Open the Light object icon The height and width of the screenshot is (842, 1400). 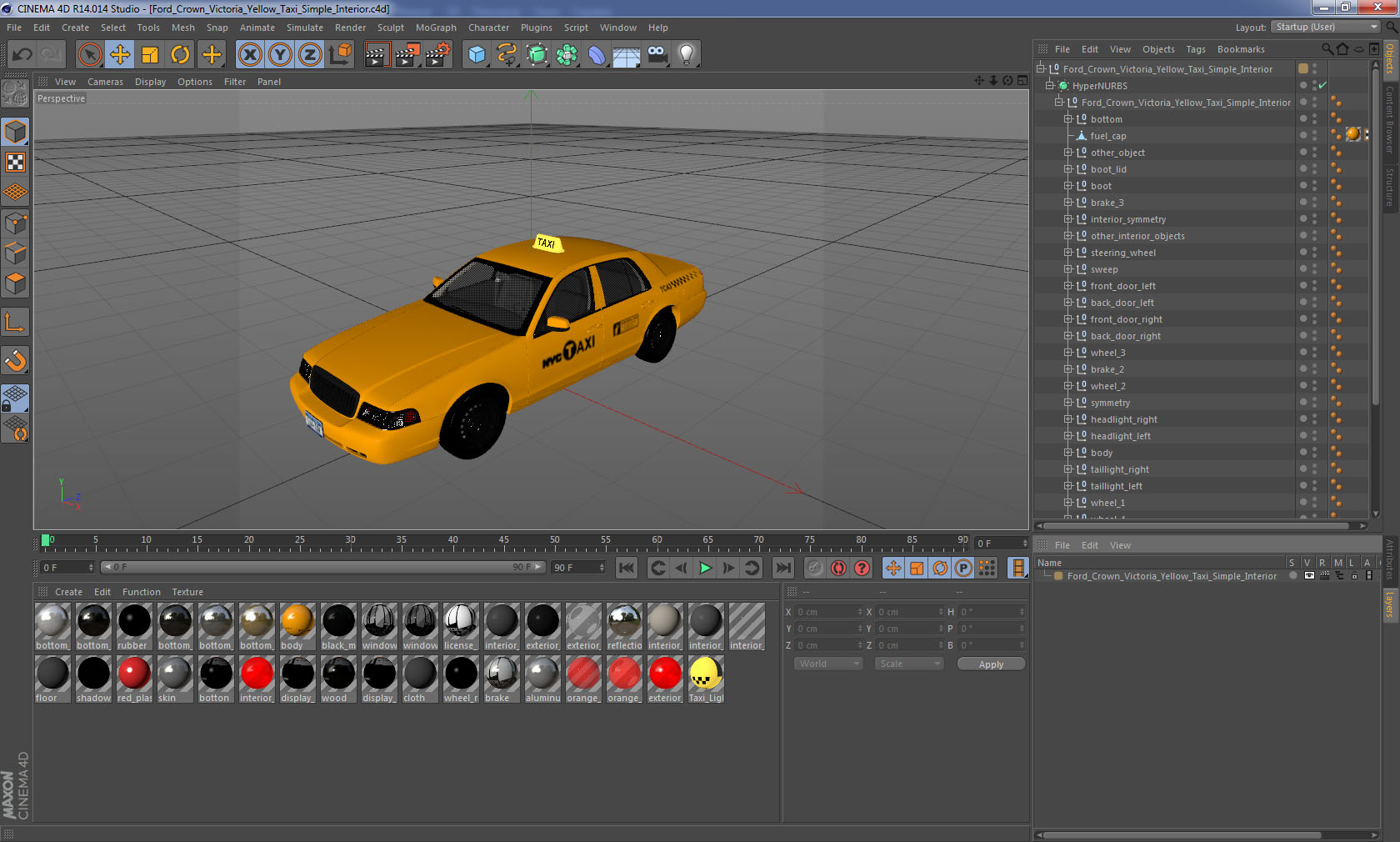[686, 55]
